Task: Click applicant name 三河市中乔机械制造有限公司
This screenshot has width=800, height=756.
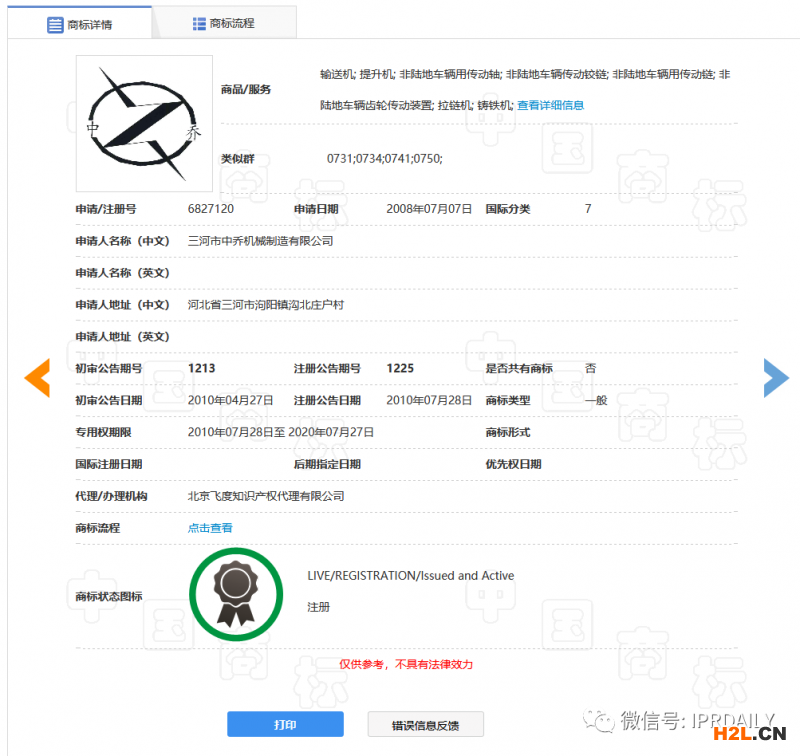Action: pos(260,241)
